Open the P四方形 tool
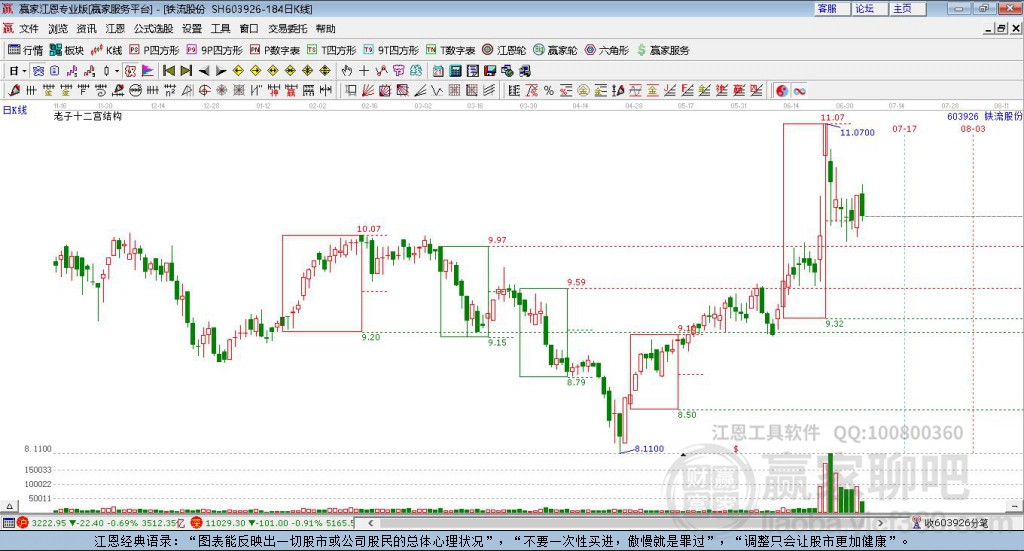Viewport: 1024px width, 551px height. tap(154, 50)
